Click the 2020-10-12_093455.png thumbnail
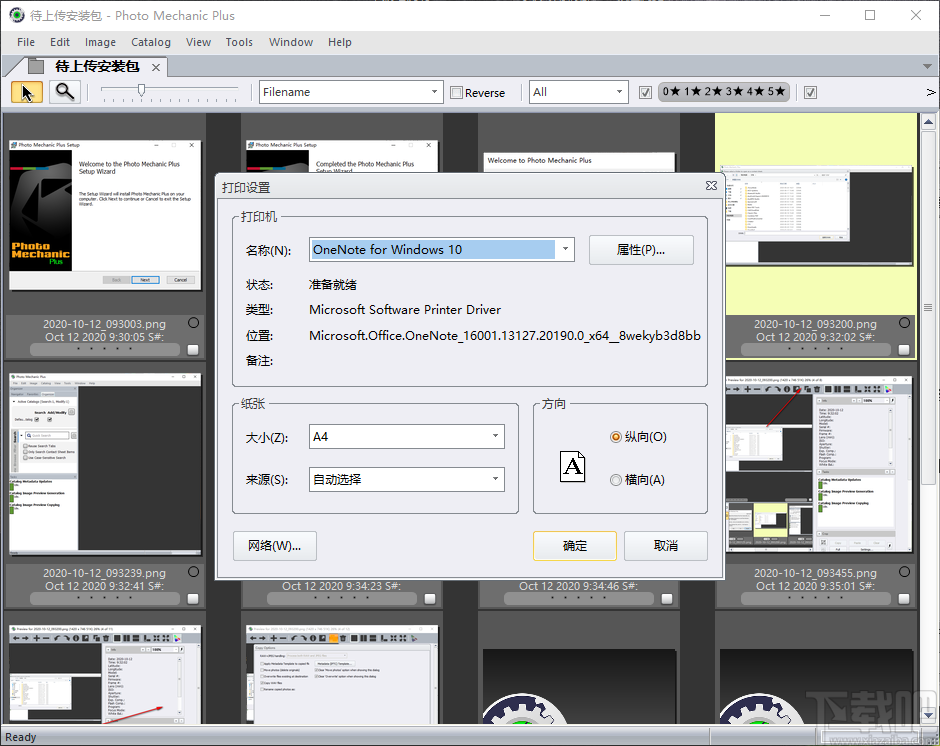Screen dimensions: 940x746 coord(818,465)
